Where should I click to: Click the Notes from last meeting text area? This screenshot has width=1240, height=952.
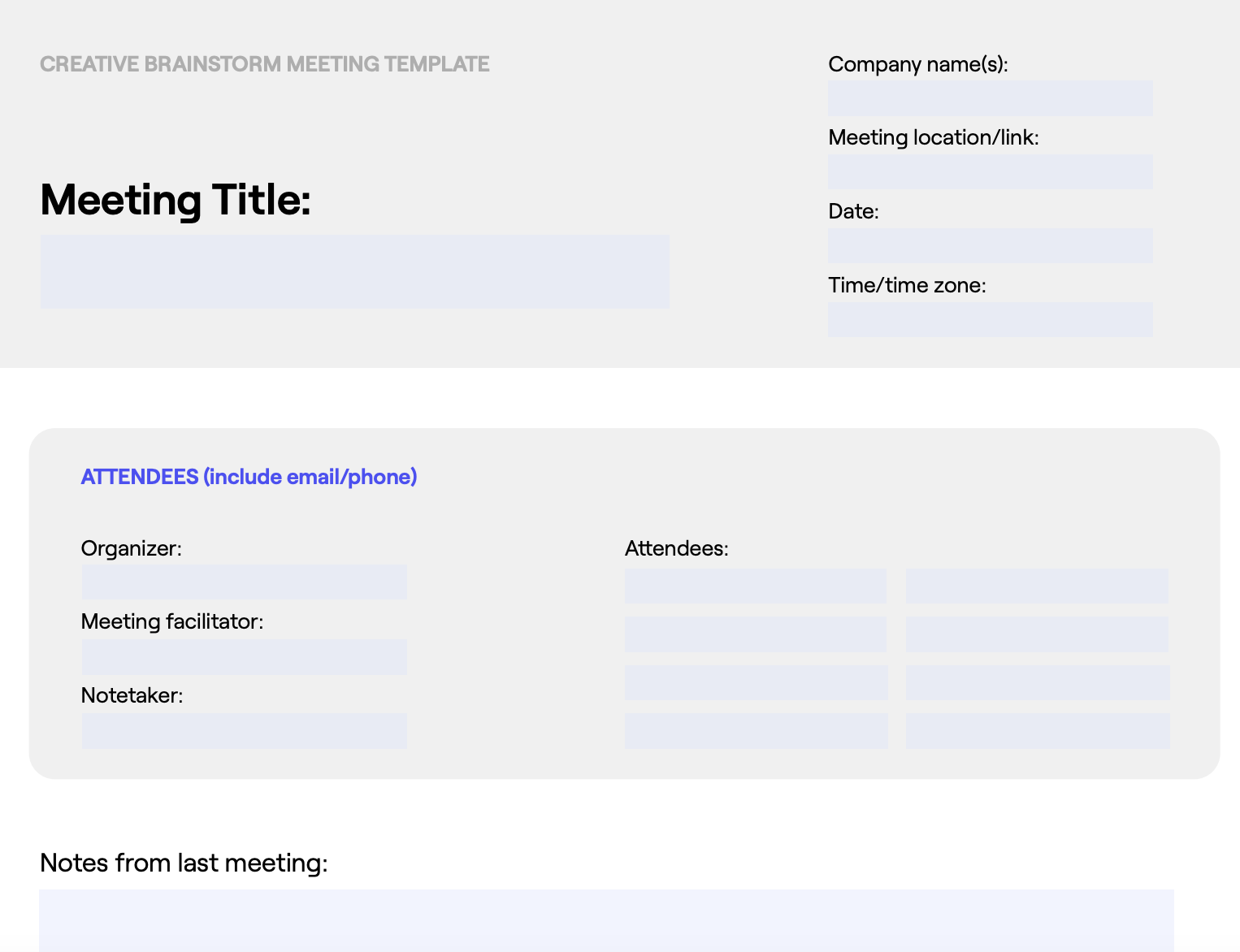(x=606, y=926)
